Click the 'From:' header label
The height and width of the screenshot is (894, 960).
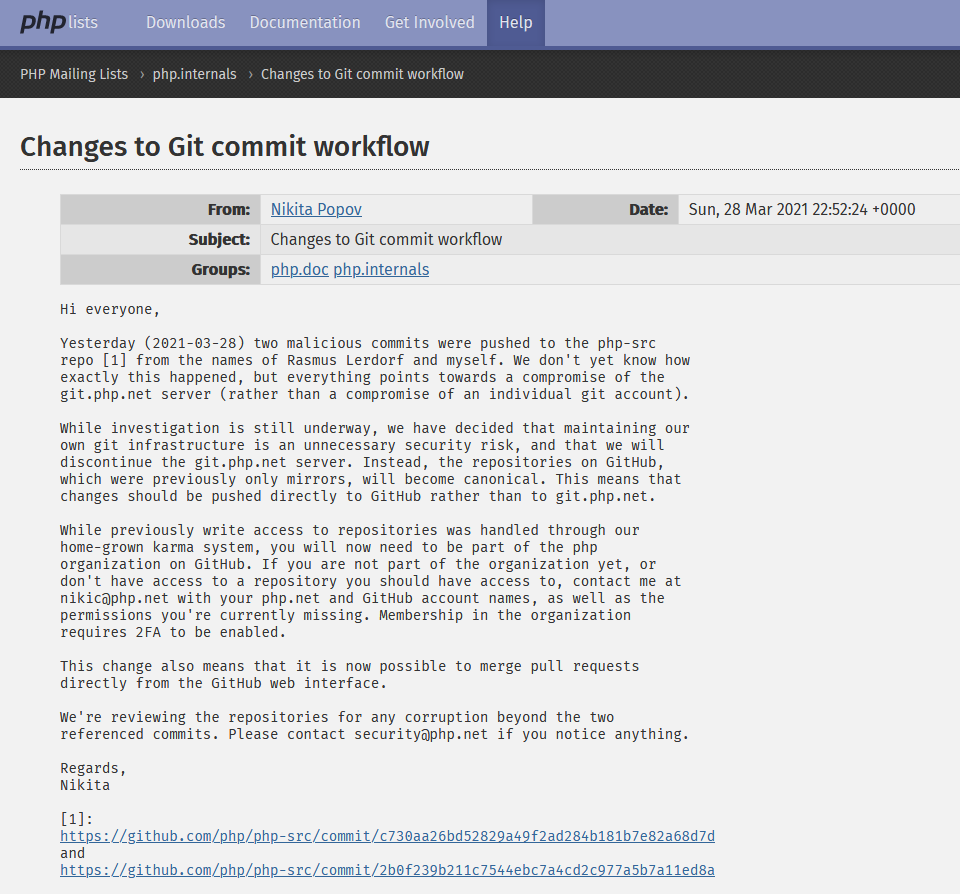229,209
